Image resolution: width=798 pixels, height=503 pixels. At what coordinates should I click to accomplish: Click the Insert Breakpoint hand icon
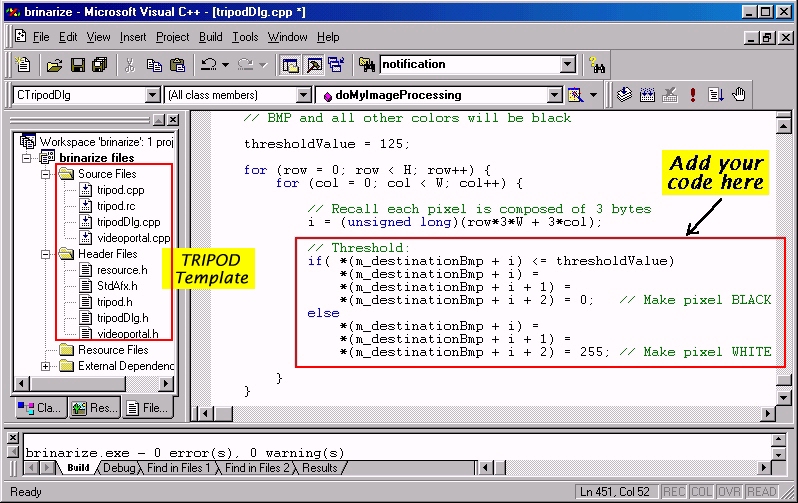pos(739,95)
